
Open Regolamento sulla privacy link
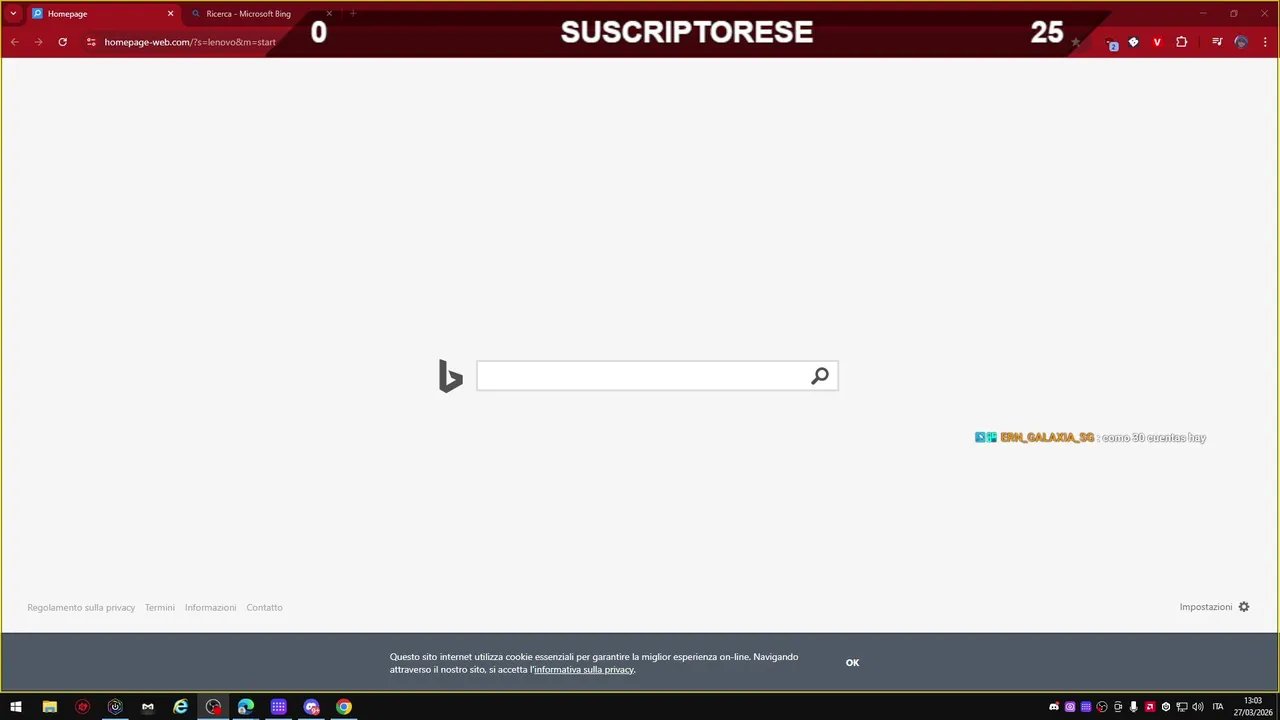pyautogui.click(x=81, y=607)
